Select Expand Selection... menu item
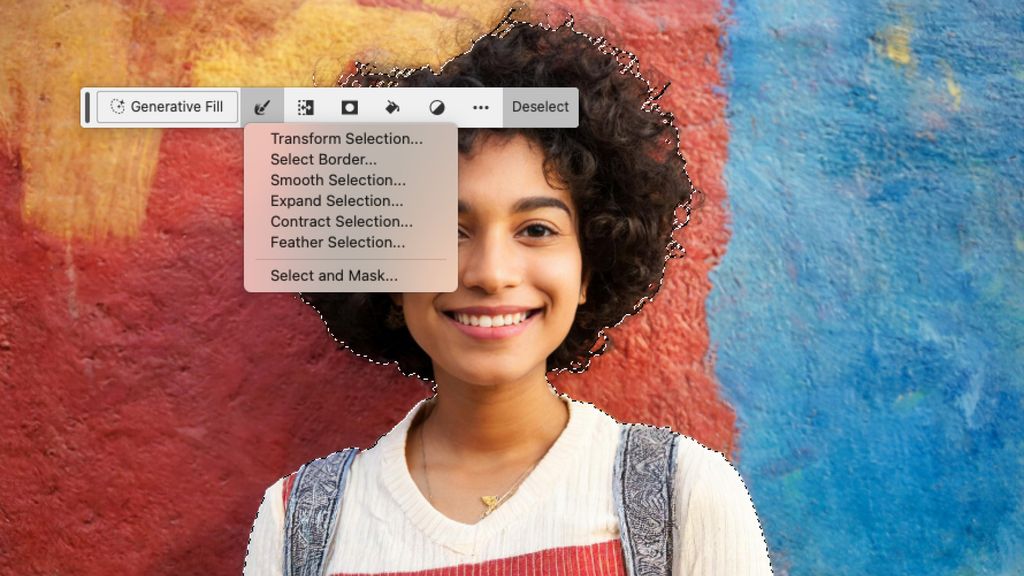The height and width of the screenshot is (576, 1024). click(336, 201)
